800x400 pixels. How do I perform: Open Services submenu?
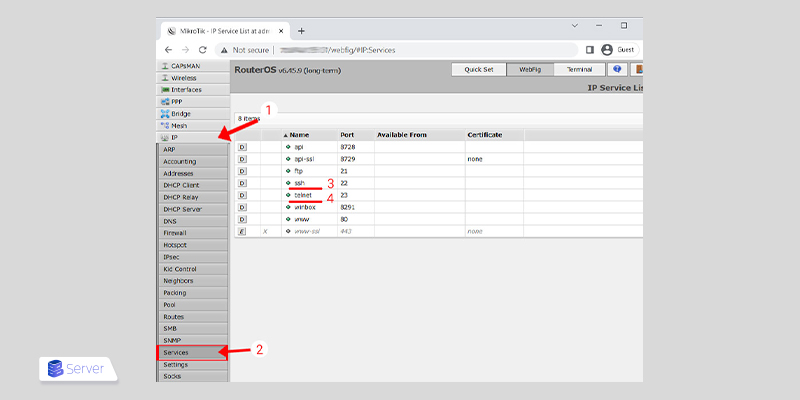click(x=192, y=353)
